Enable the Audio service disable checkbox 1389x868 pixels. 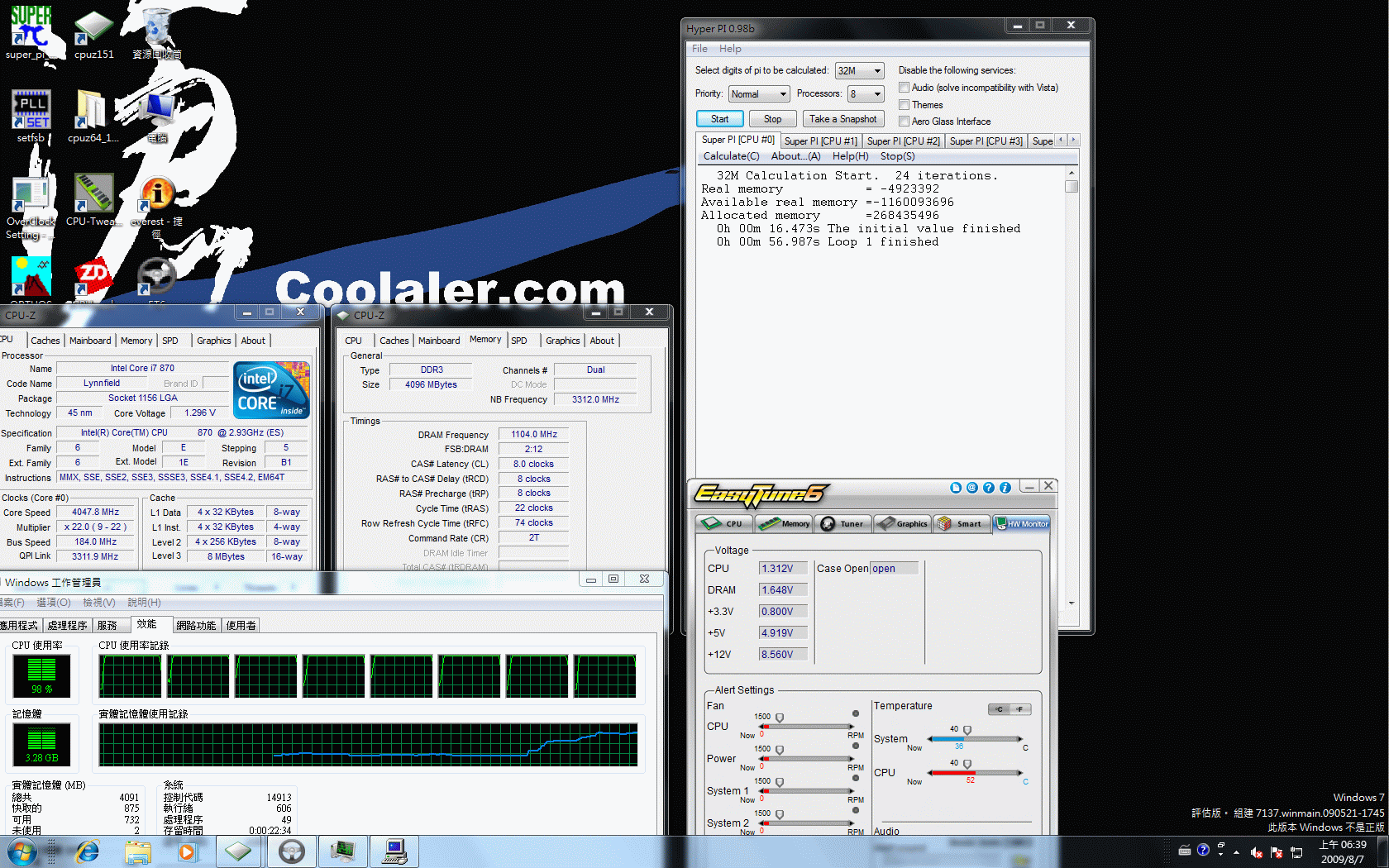click(x=905, y=88)
